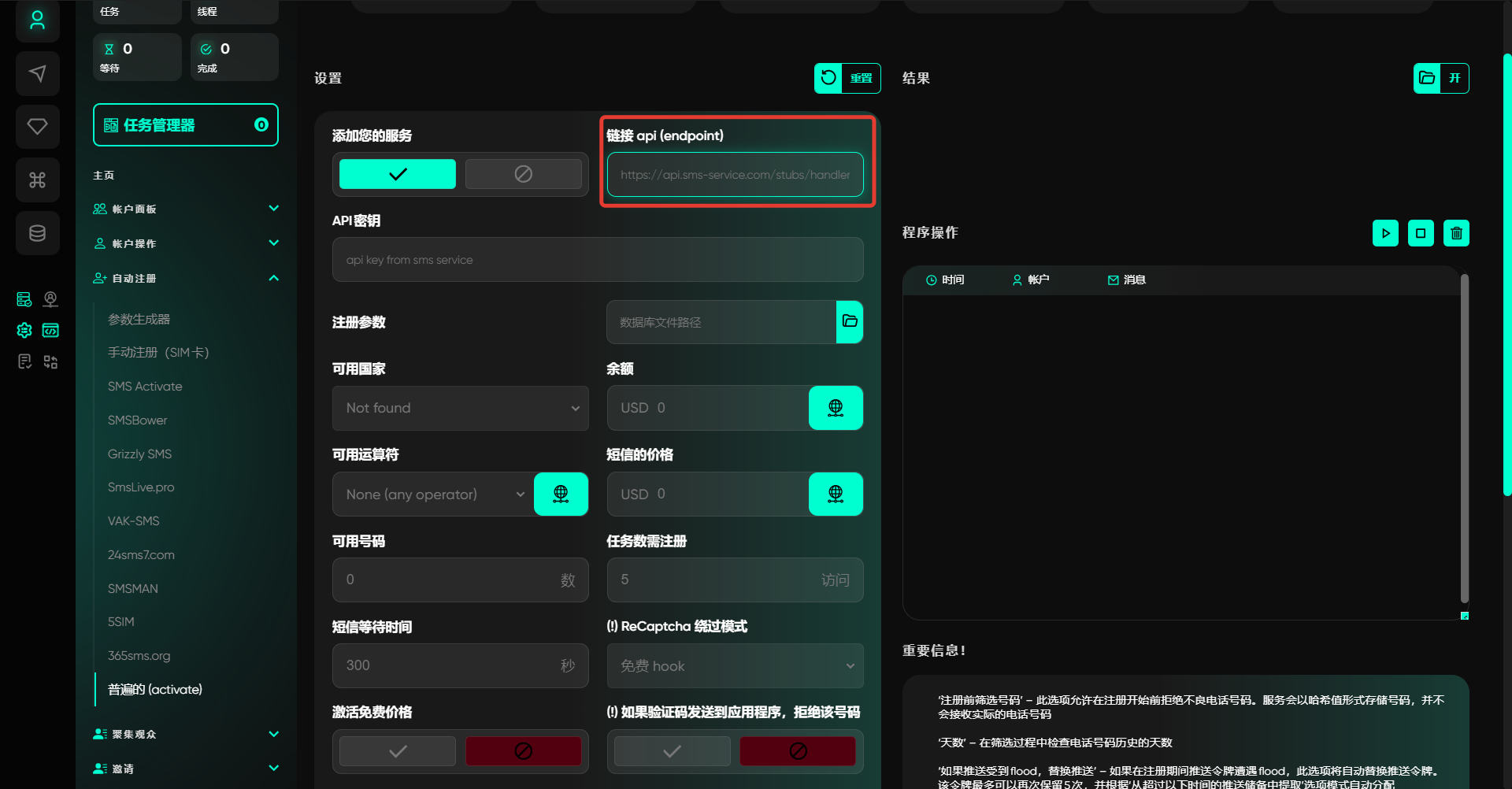Disable 添加您的服务 with the ban toggle

click(x=523, y=174)
